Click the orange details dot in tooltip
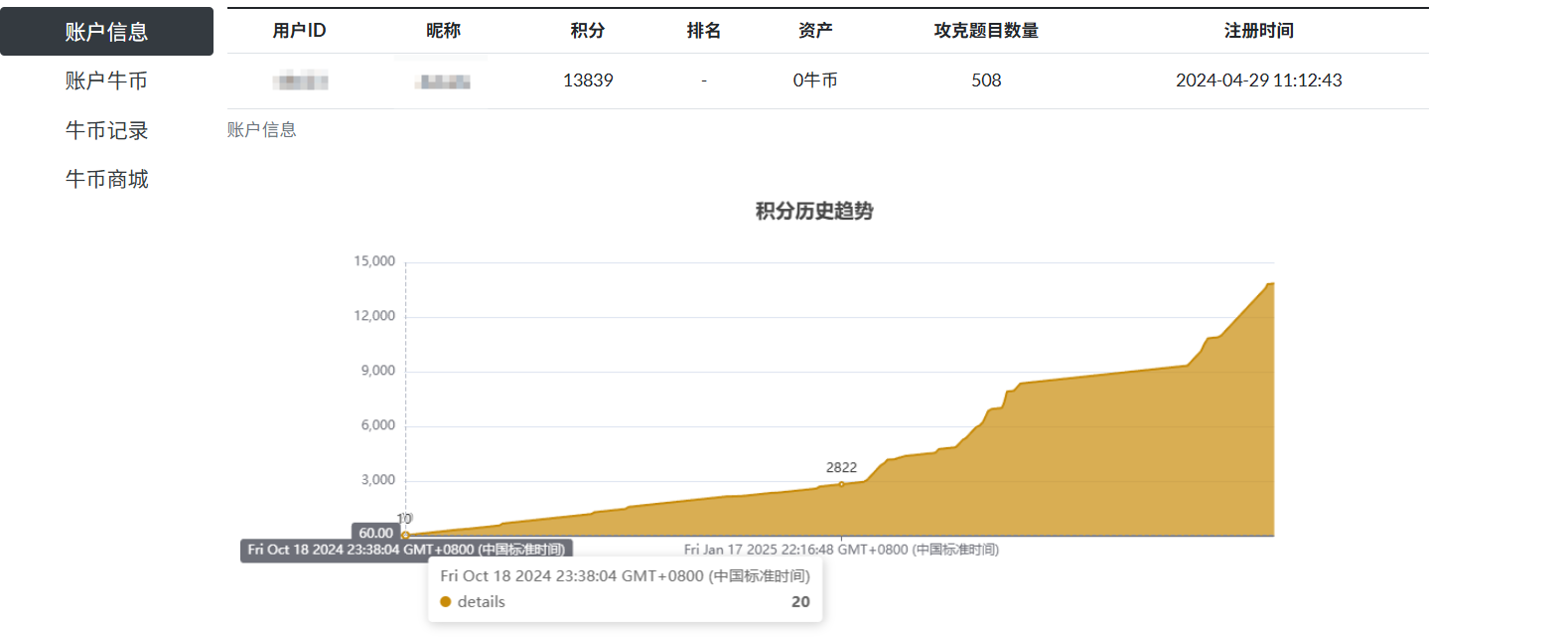Screen dimensions: 1568x638 [446, 602]
